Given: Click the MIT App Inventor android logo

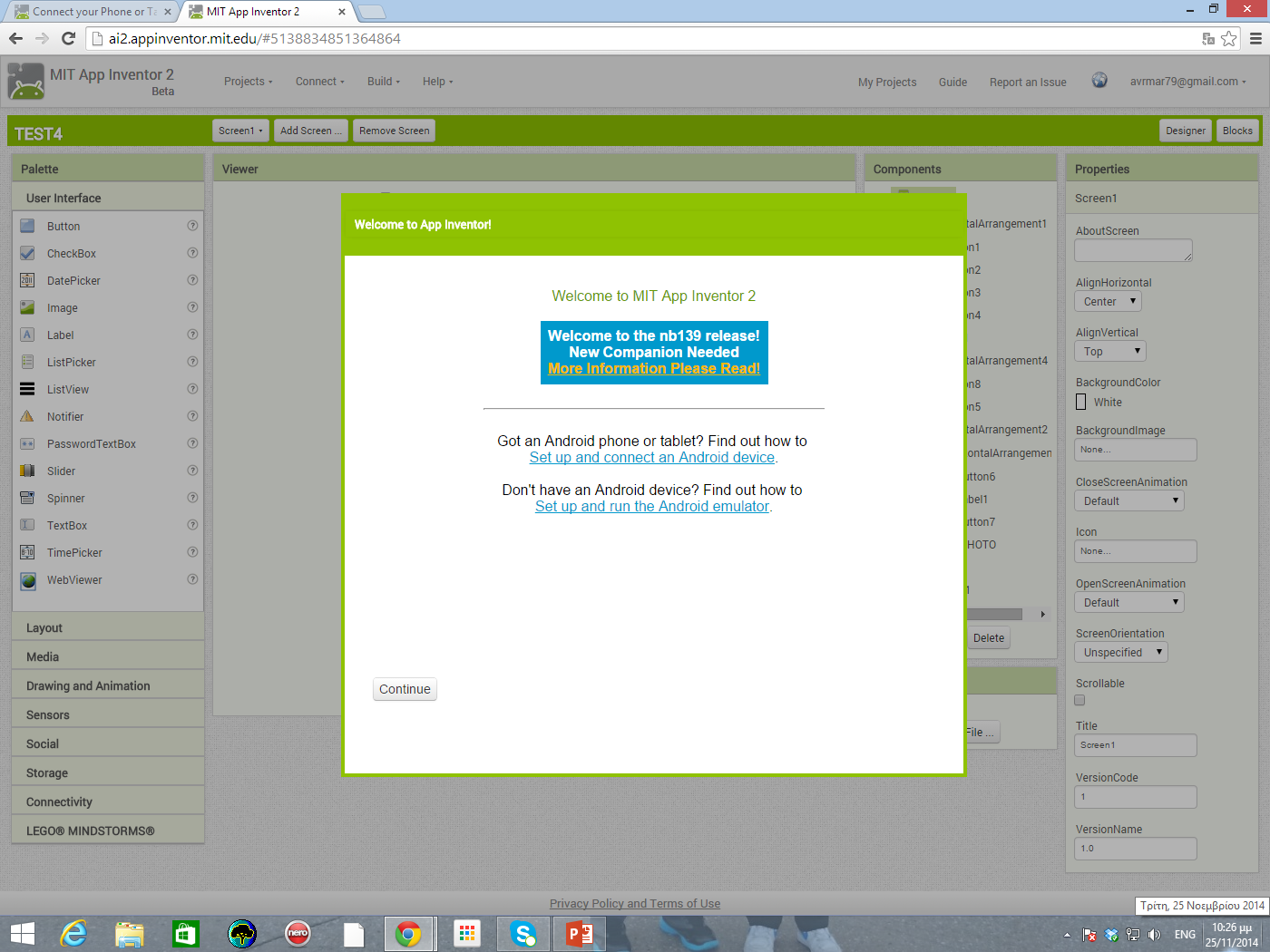Looking at the screenshot, I should pyautogui.click(x=25, y=82).
